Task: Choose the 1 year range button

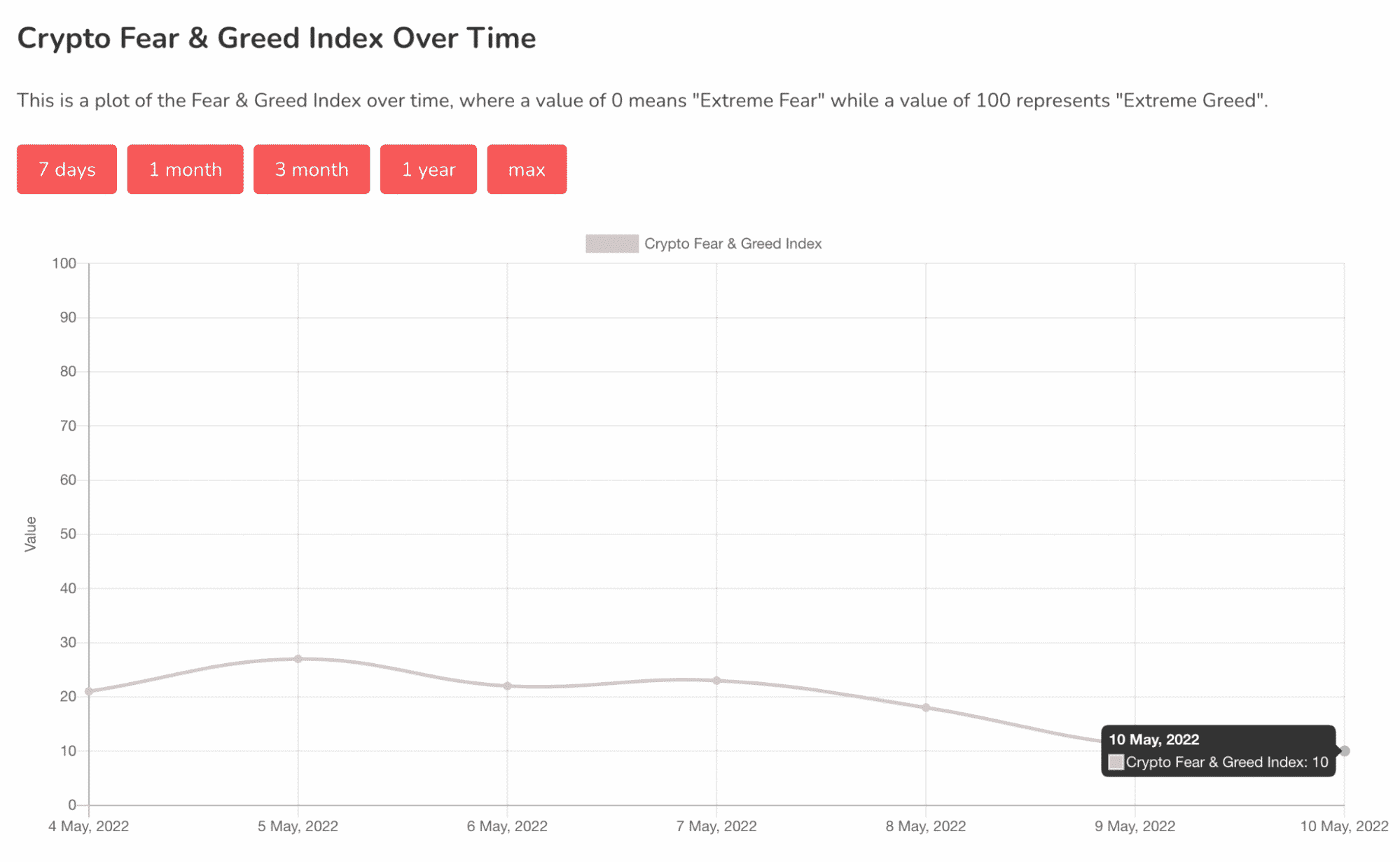Action: click(x=429, y=169)
